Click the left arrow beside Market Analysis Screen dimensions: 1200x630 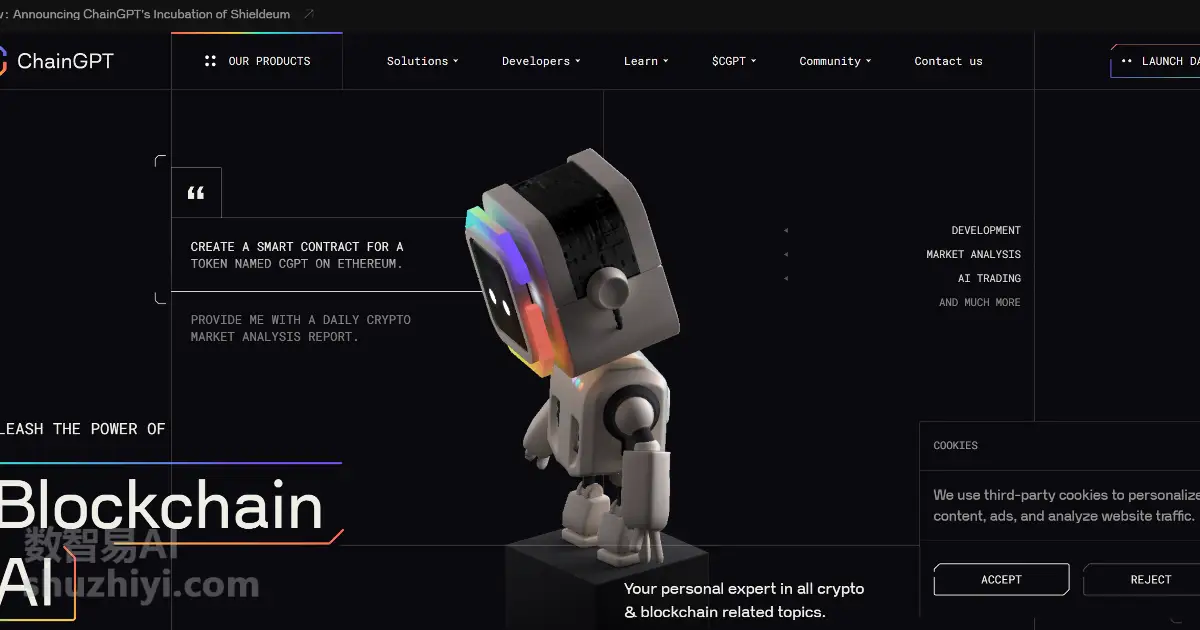point(786,255)
